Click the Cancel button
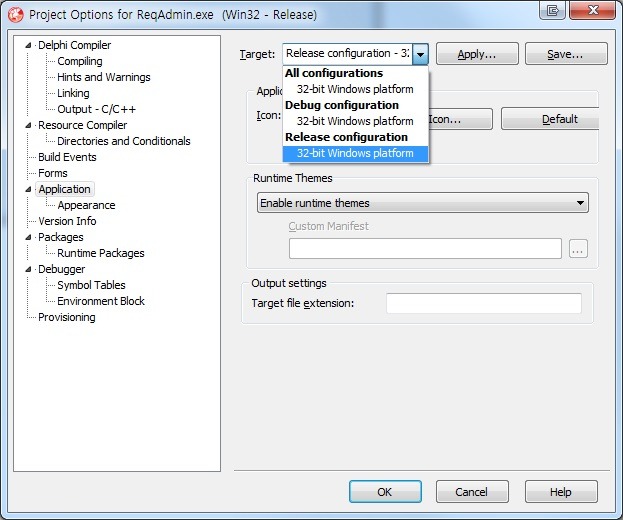Screen dimensions: 623x520 tap(471, 492)
